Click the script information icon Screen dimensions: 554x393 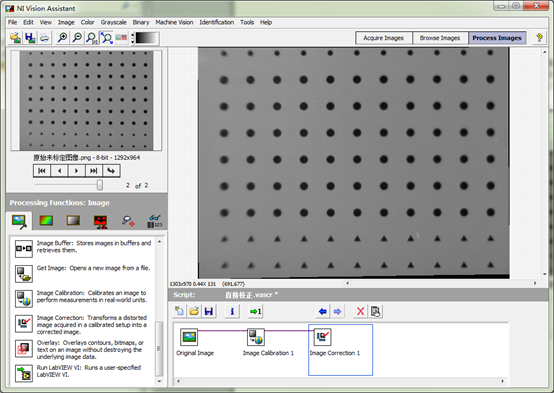tap(232, 311)
